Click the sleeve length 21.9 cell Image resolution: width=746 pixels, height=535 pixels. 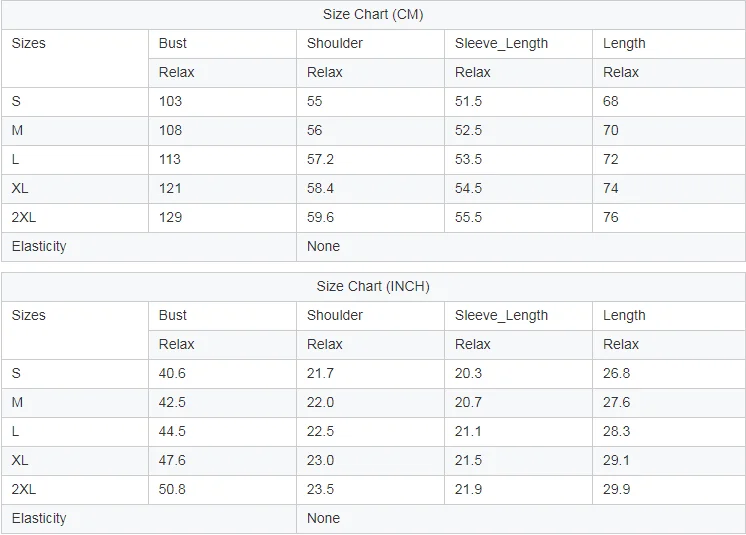click(x=468, y=489)
